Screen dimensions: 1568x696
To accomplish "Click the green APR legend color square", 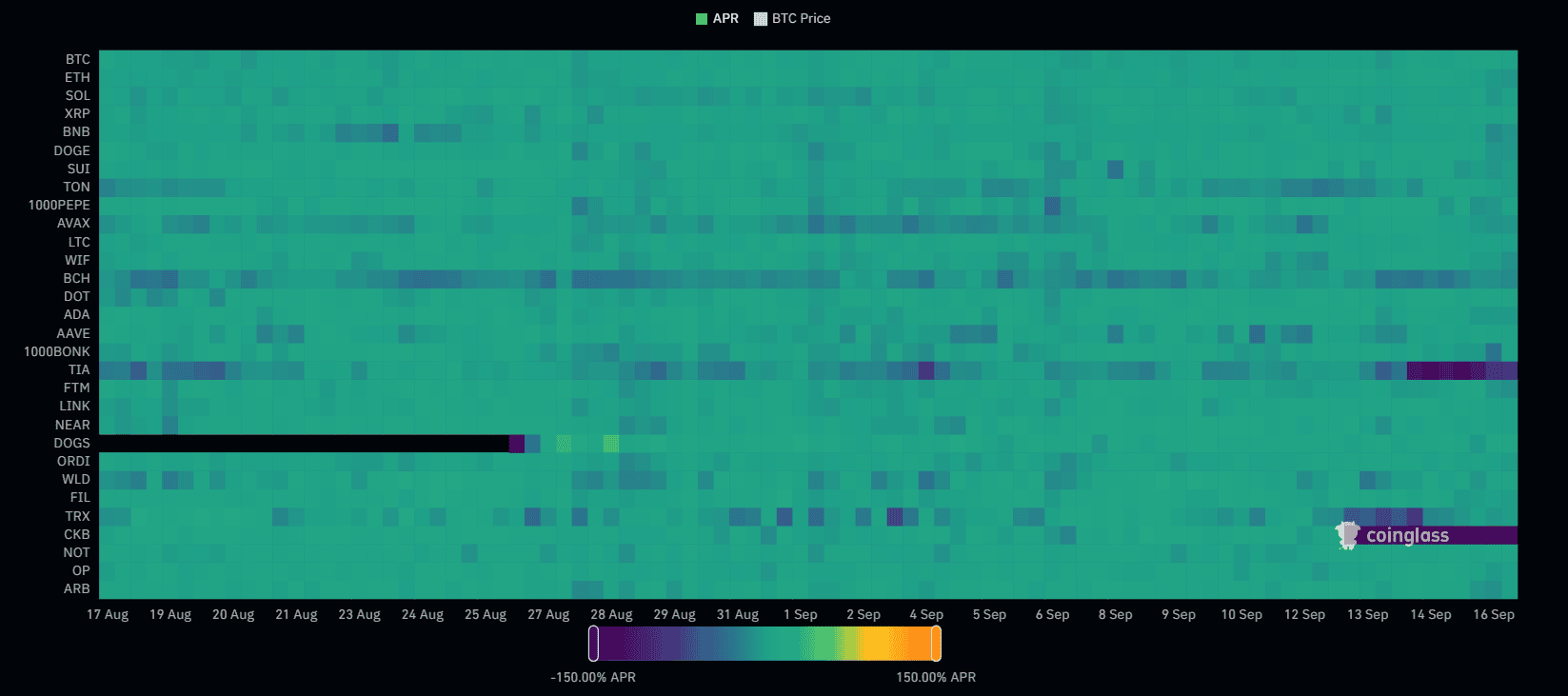I will click(x=702, y=18).
